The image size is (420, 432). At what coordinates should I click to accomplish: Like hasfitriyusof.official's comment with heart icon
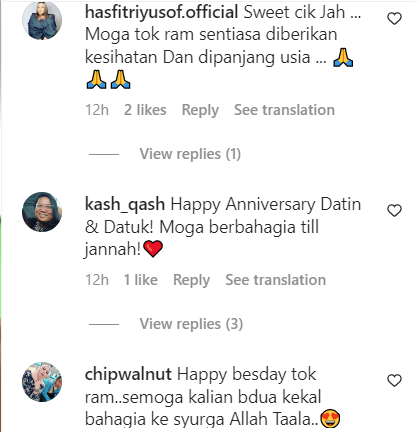pyautogui.click(x=394, y=18)
